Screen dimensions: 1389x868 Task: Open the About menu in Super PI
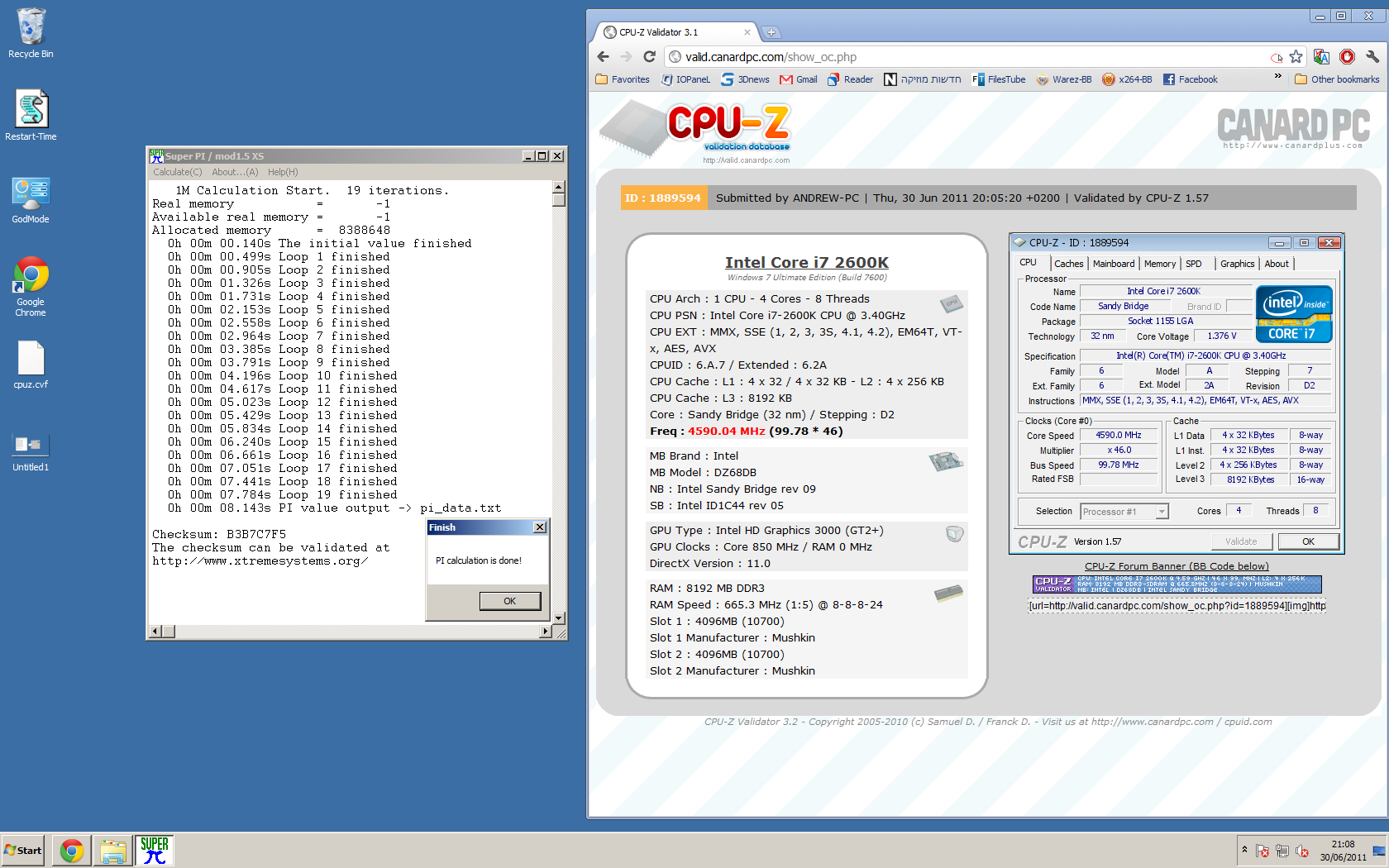[235, 172]
